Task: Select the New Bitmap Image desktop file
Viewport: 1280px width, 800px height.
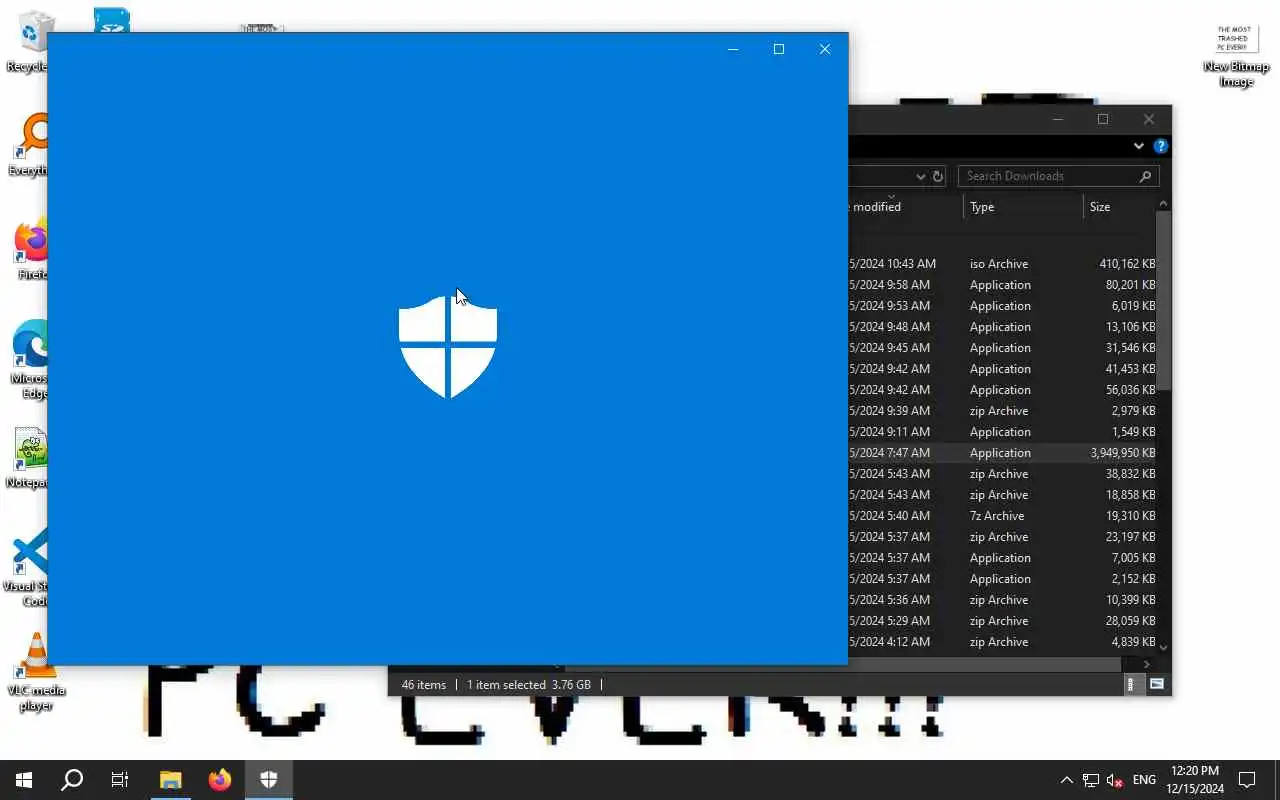Action: pos(1236,55)
